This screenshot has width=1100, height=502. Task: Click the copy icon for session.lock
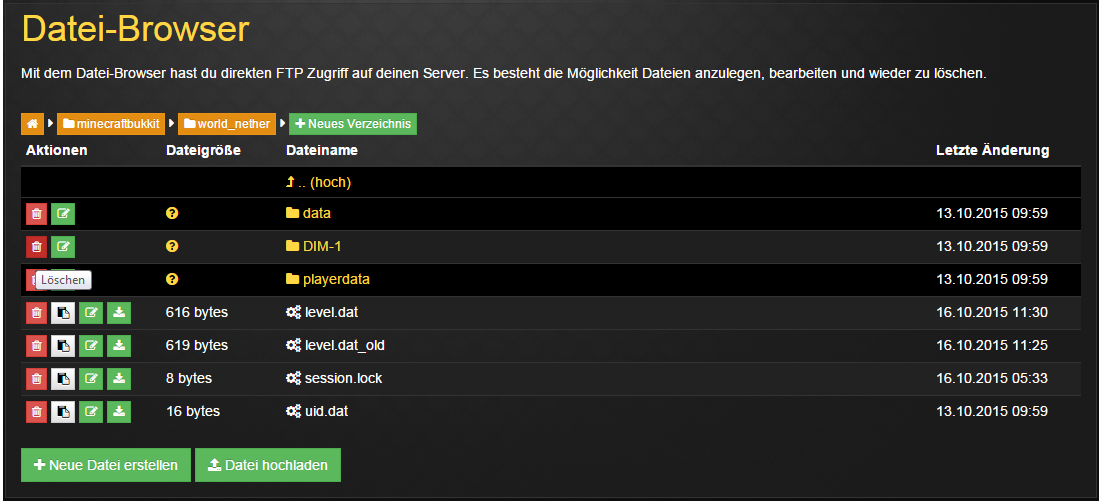pos(63,379)
